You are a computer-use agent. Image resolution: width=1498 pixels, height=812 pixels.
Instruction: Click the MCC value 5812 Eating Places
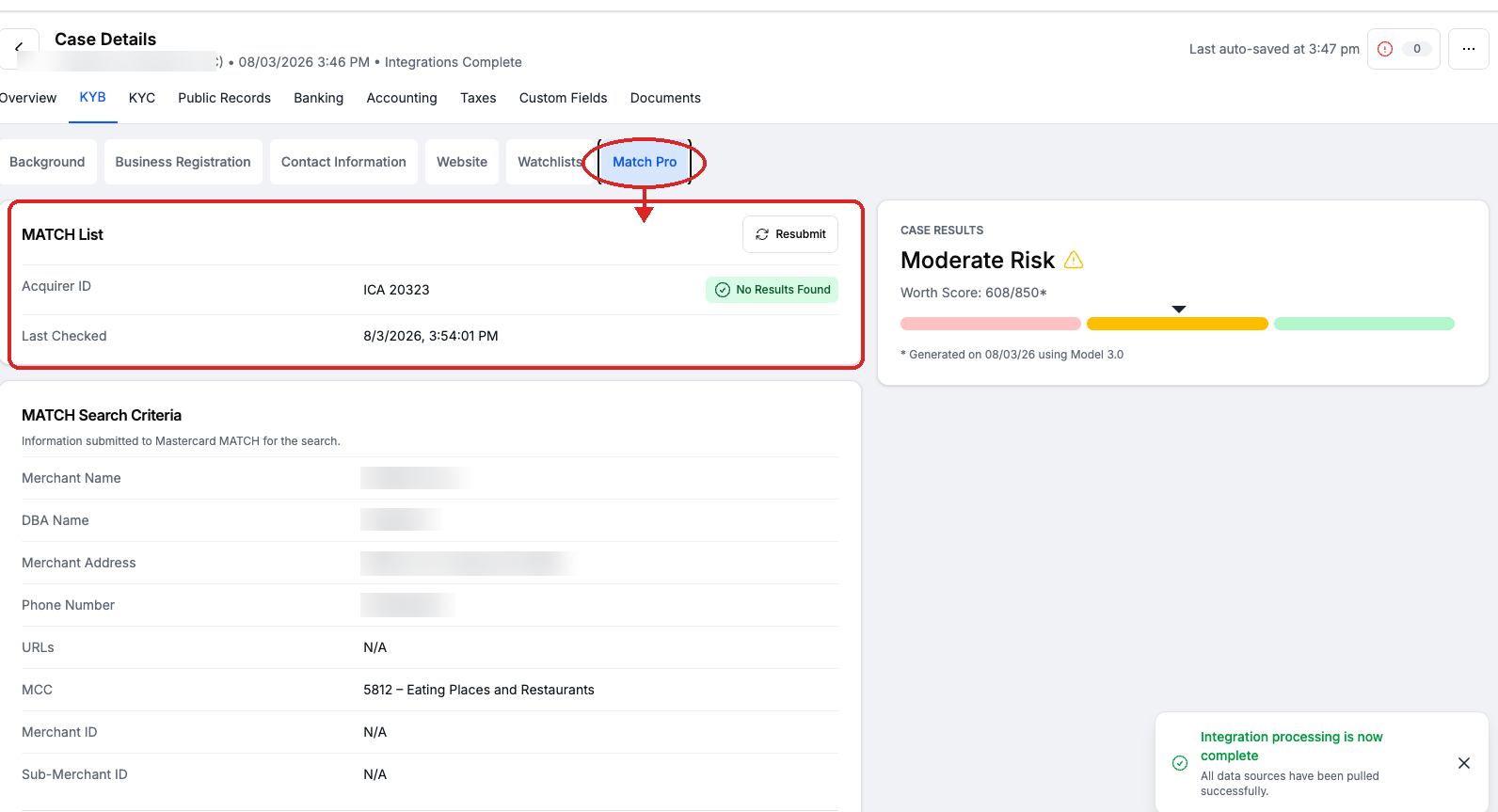(479, 690)
